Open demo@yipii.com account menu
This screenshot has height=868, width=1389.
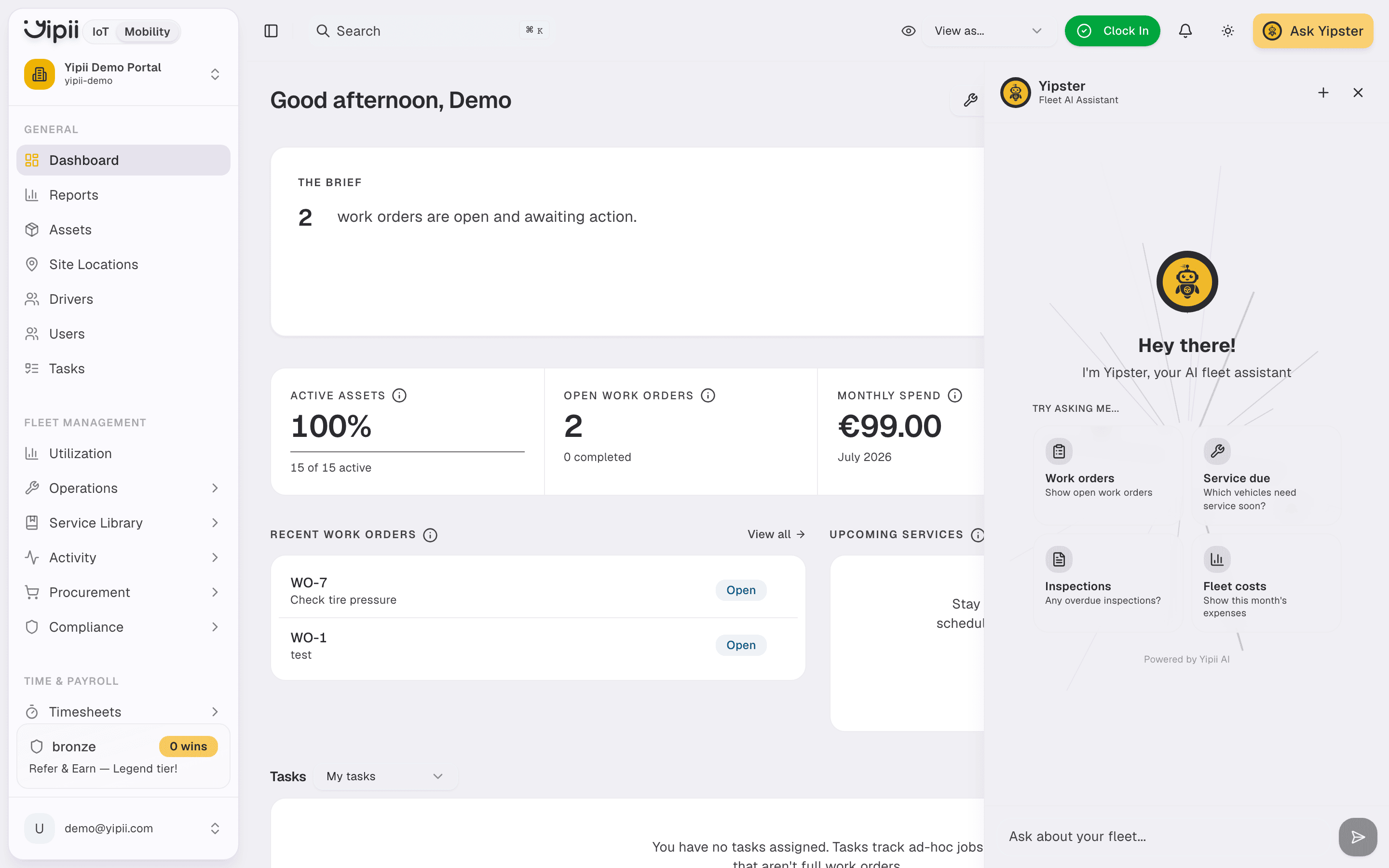[x=123, y=828]
